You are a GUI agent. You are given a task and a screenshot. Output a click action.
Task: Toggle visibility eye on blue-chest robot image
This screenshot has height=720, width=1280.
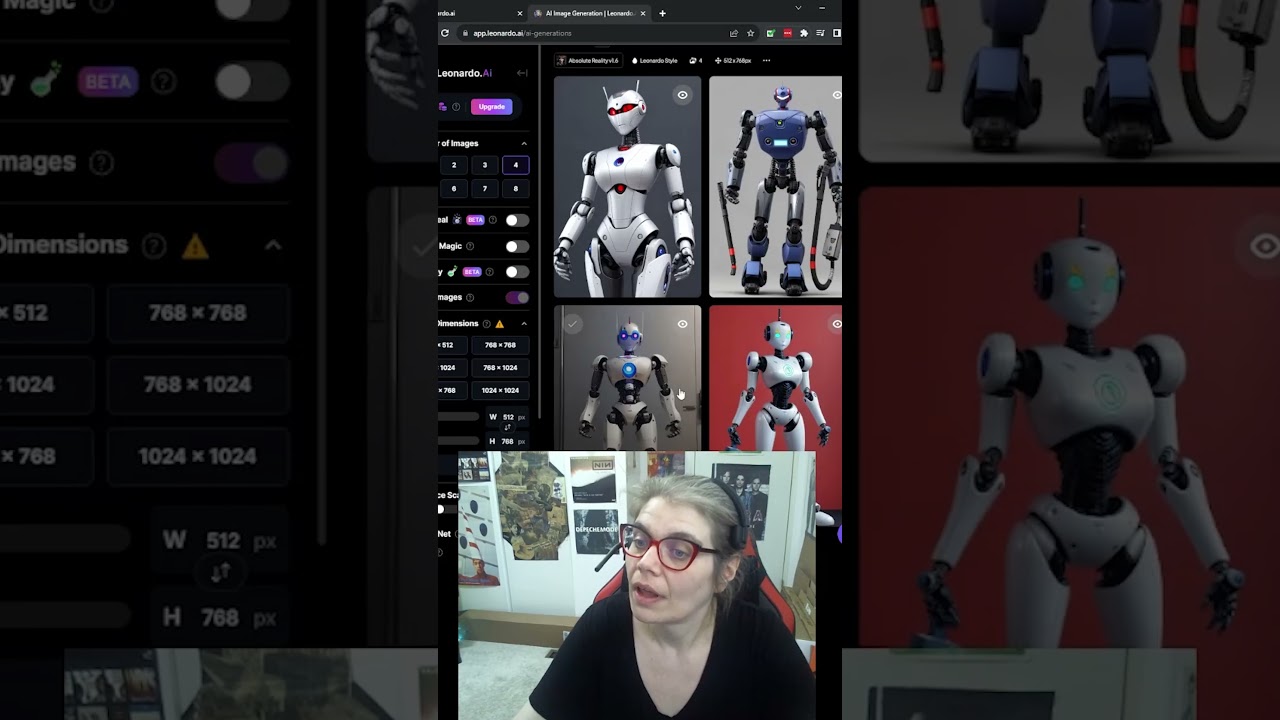pos(683,324)
